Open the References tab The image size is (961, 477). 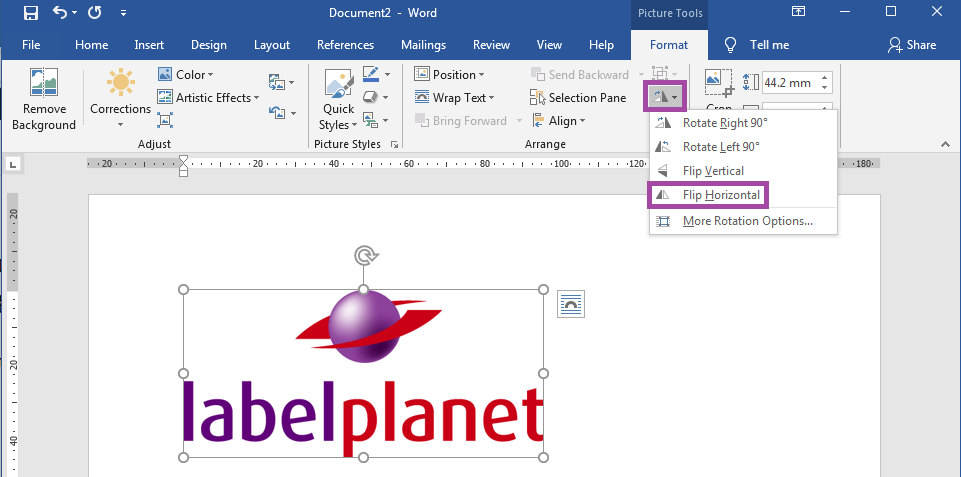coord(346,45)
